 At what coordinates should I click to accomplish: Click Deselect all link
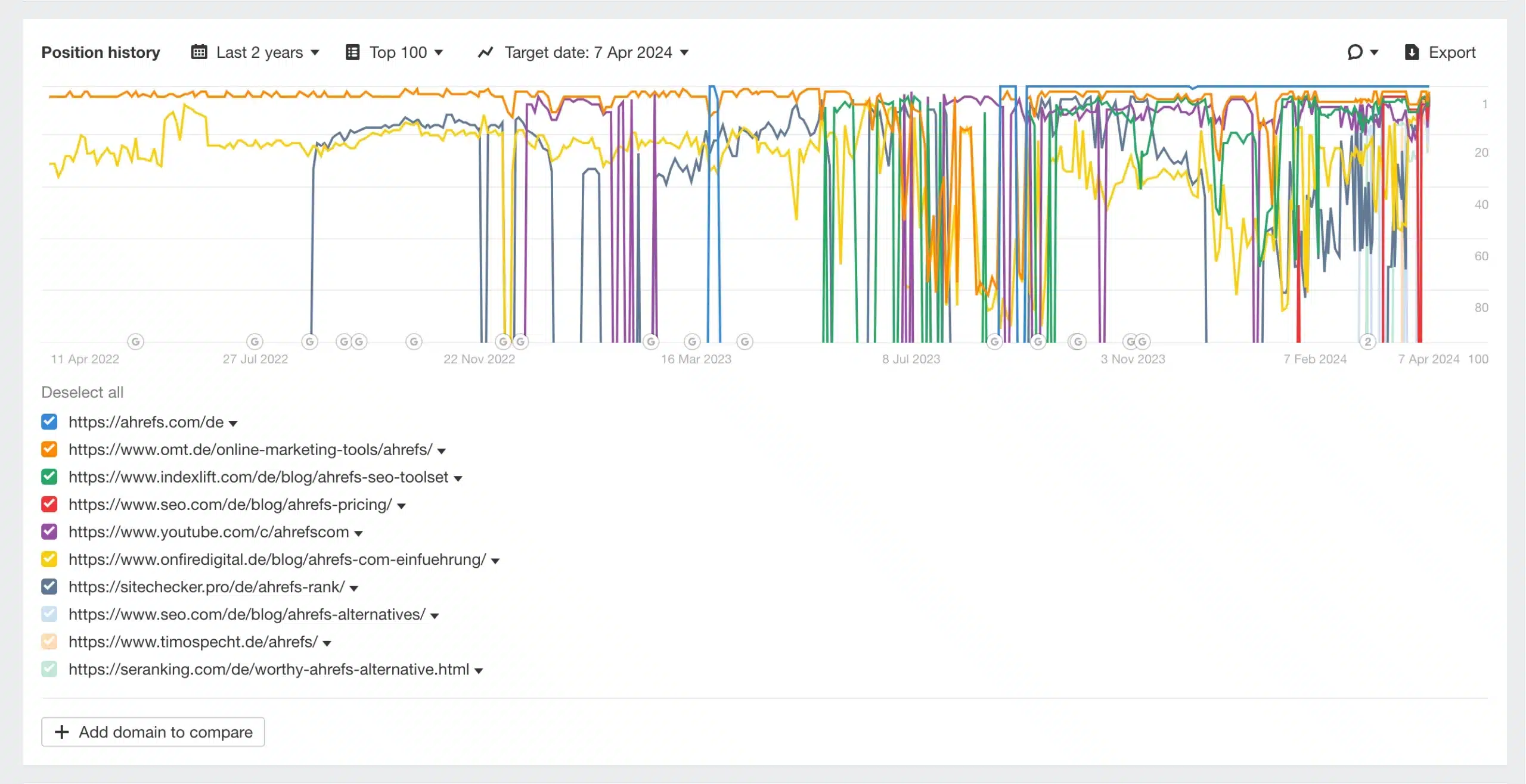[x=82, y=392]
